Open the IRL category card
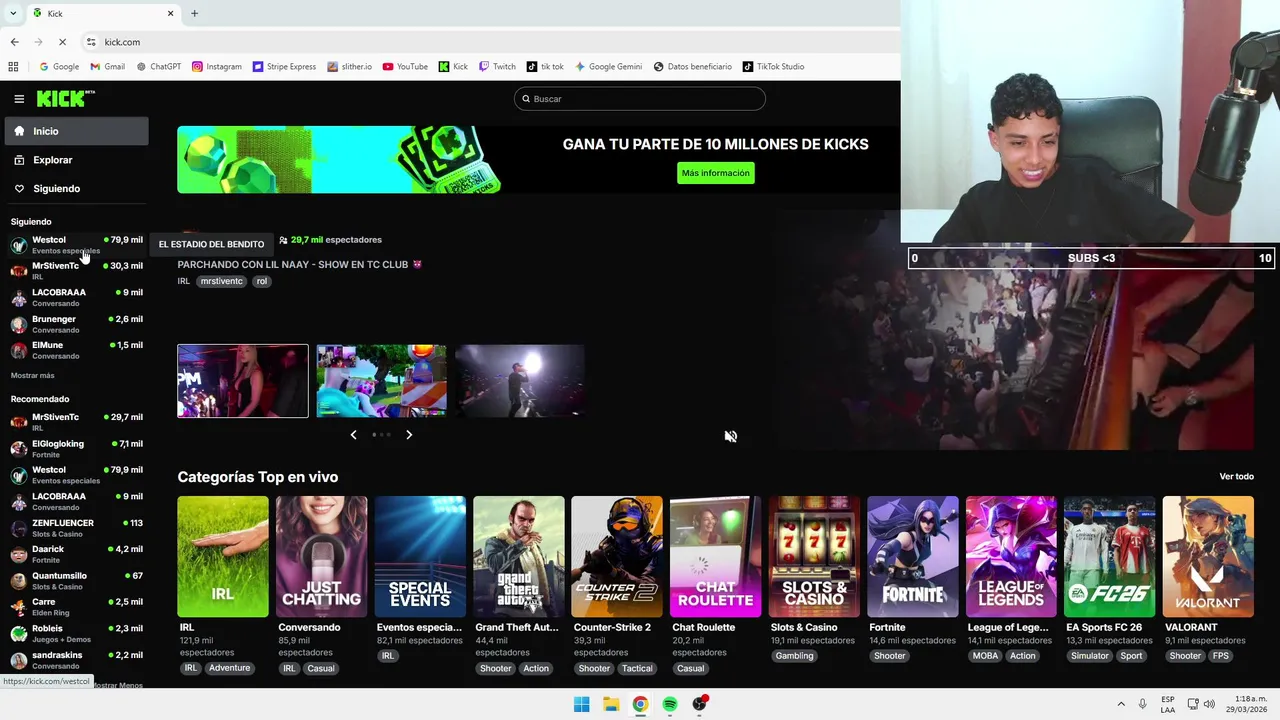1280x720 pixels. pos(223,557)
